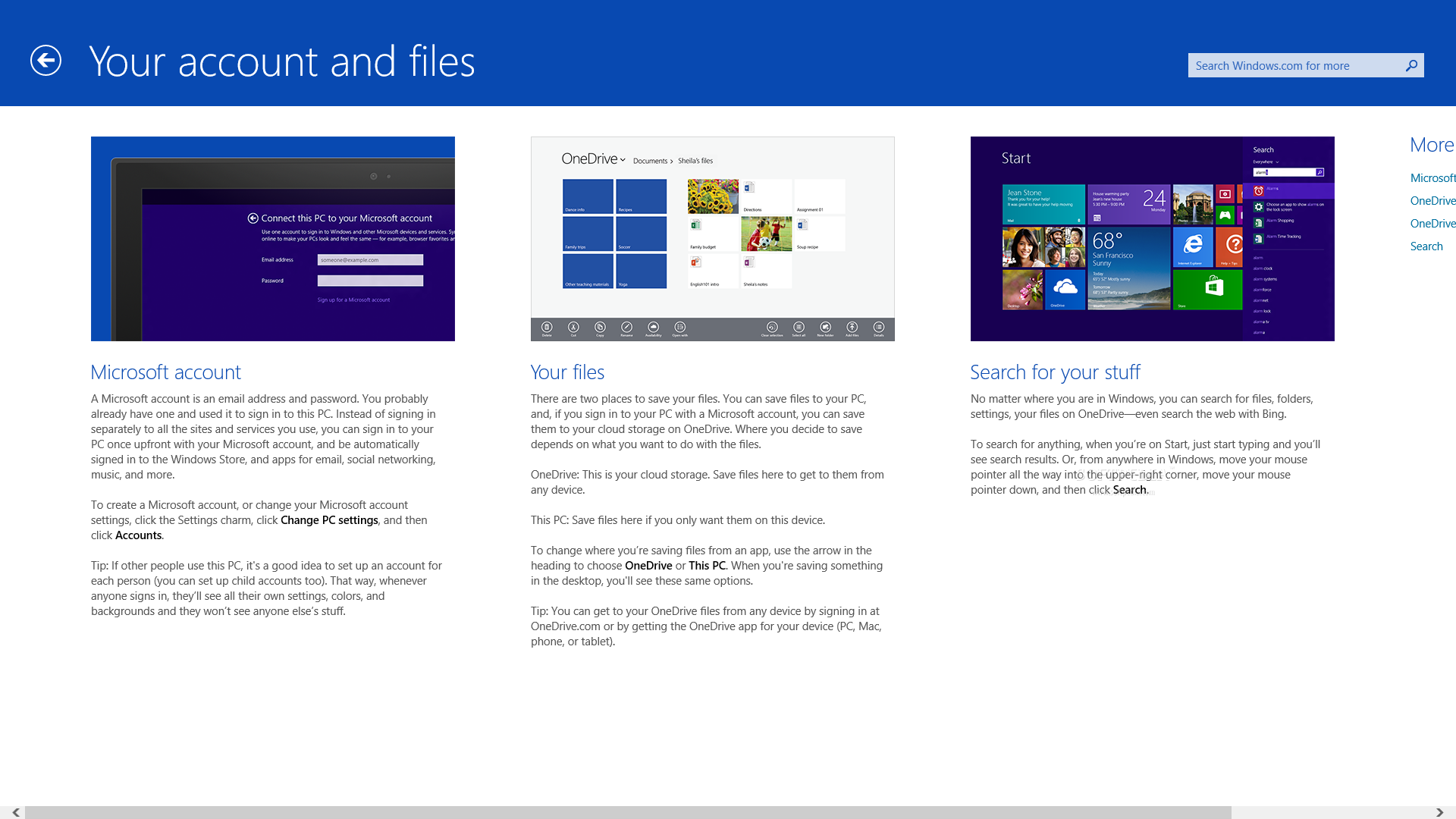This screenshot has height=819, width=1456.
Task: Open the Connect this PC sign-in thumbnail
Action: tap(273, 239)
